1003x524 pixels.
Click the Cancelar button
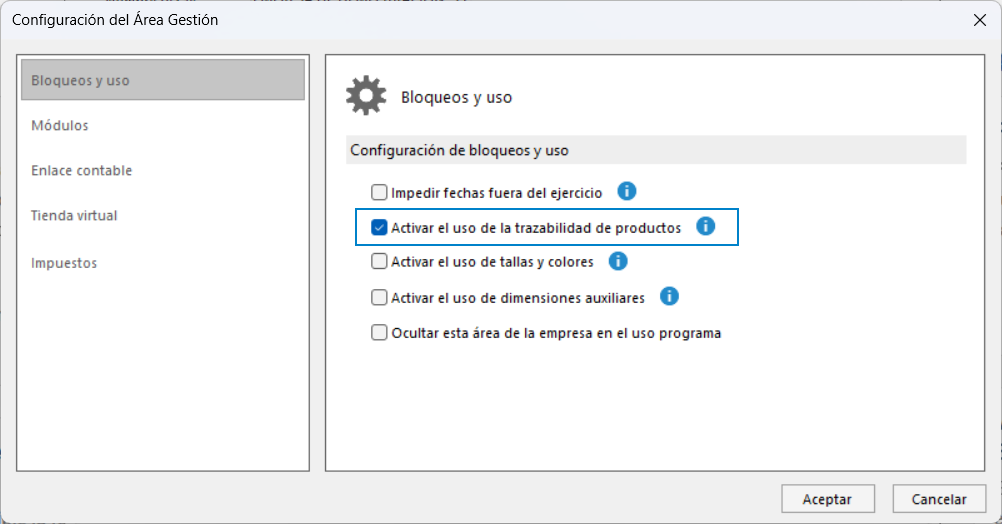939,499
